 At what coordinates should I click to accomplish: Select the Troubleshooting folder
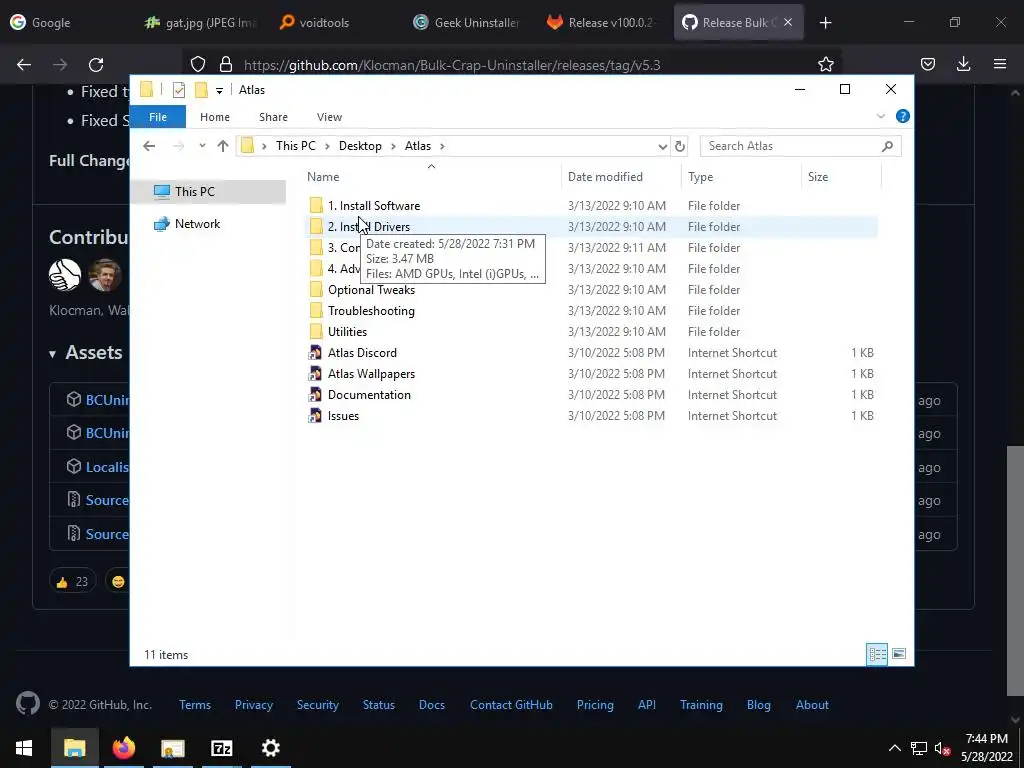pos(371,311)
